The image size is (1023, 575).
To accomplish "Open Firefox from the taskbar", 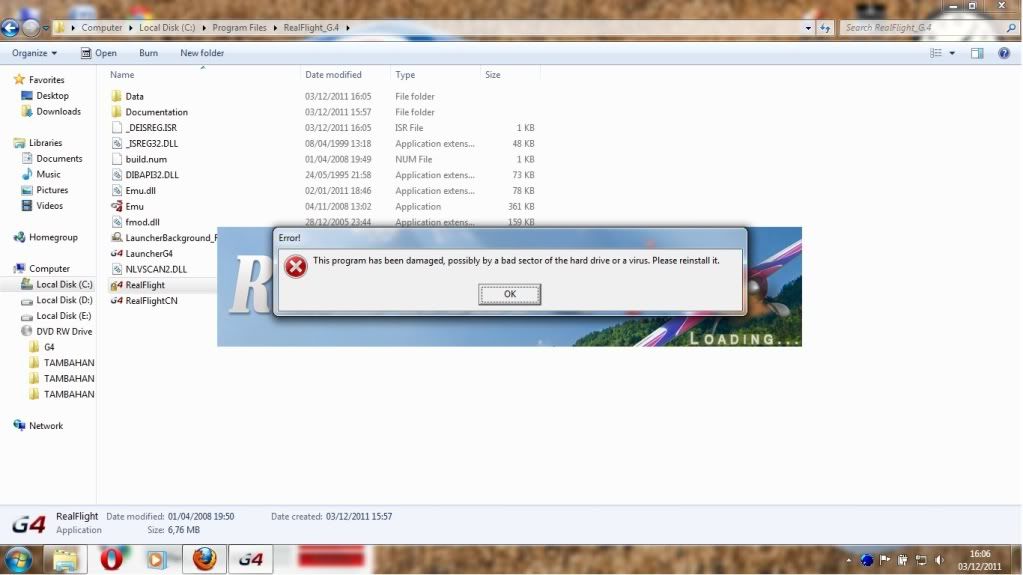I will 204,559.
